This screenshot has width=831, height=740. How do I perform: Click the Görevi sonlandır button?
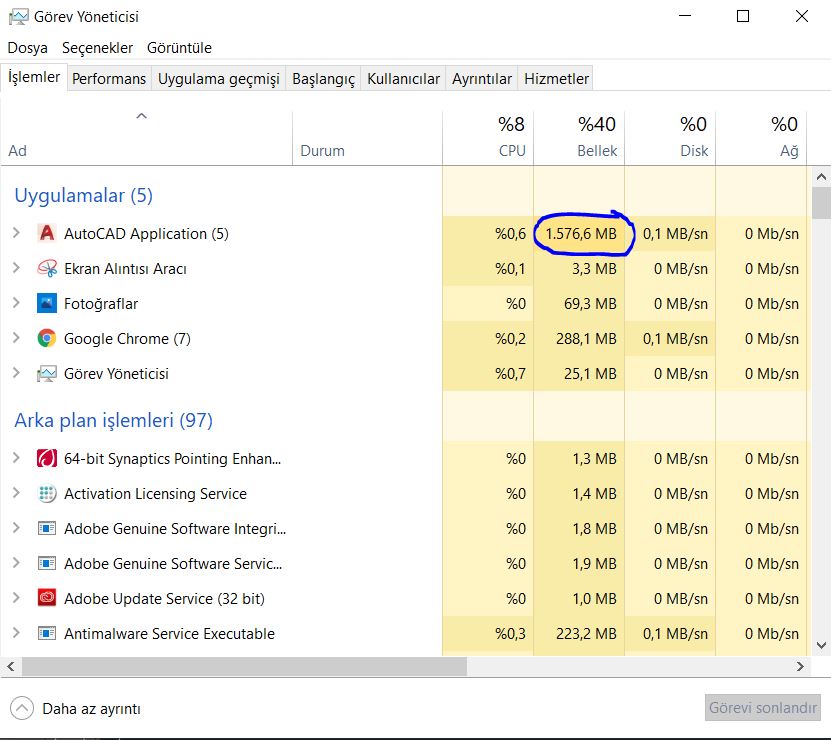pos(764,708)
